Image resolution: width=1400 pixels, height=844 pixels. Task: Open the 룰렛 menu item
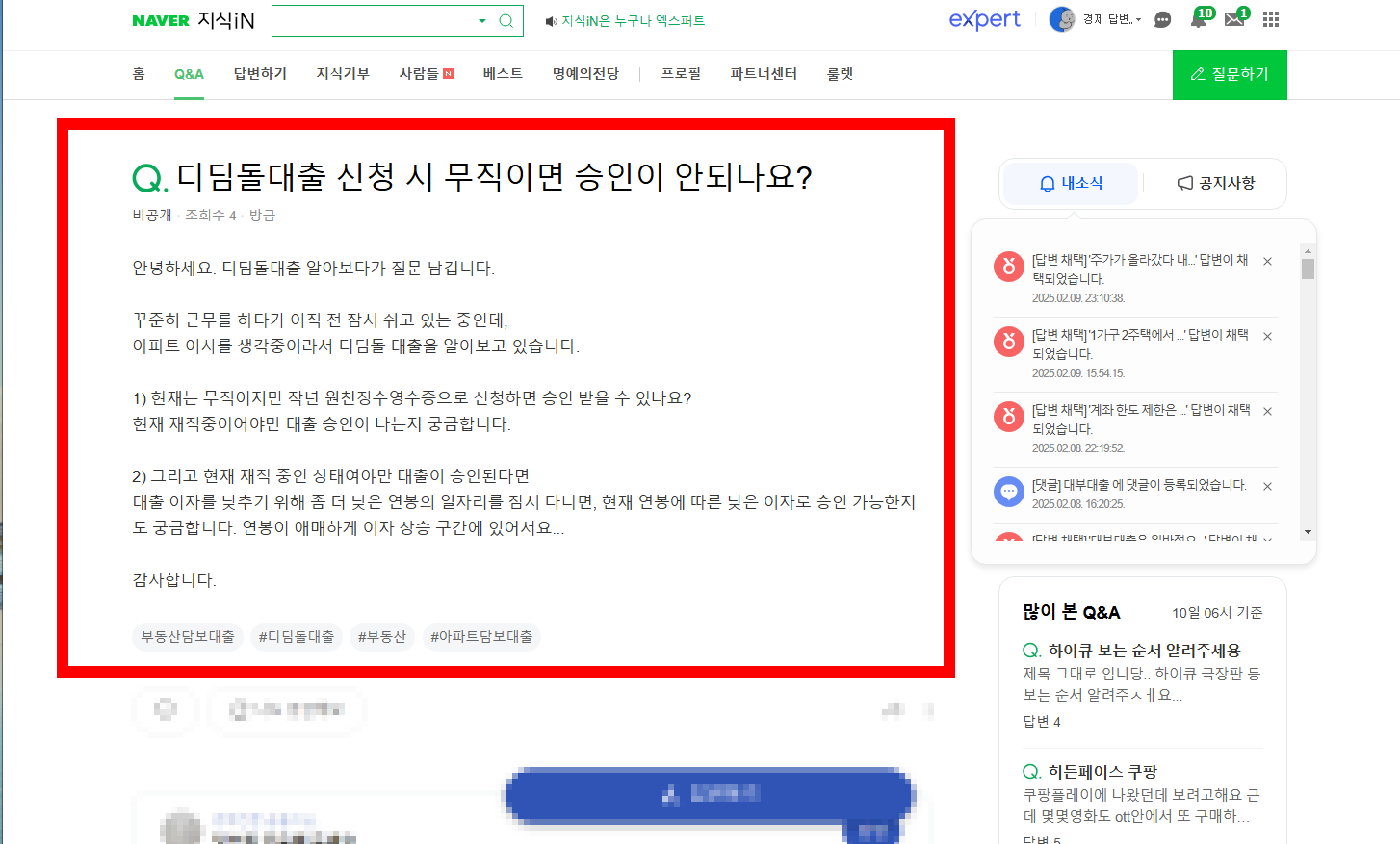pos(840,74)
